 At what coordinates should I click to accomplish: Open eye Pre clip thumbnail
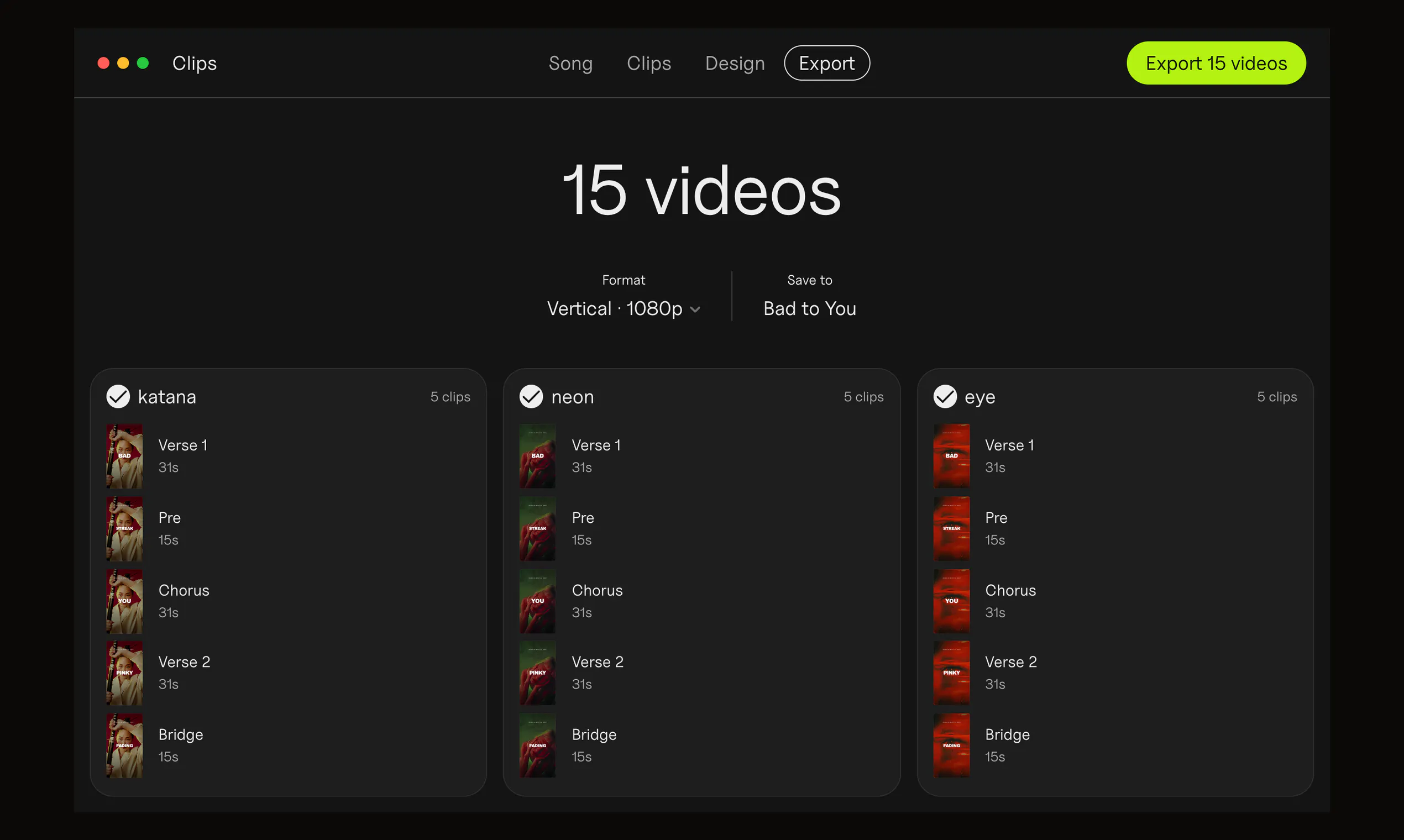coord(952,528)
